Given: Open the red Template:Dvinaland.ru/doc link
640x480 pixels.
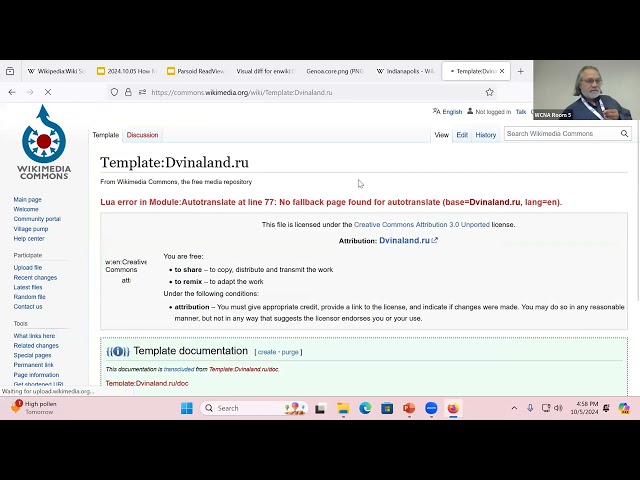Looking at the screenshot, I should pyautogui.click(x=147, y=383).
